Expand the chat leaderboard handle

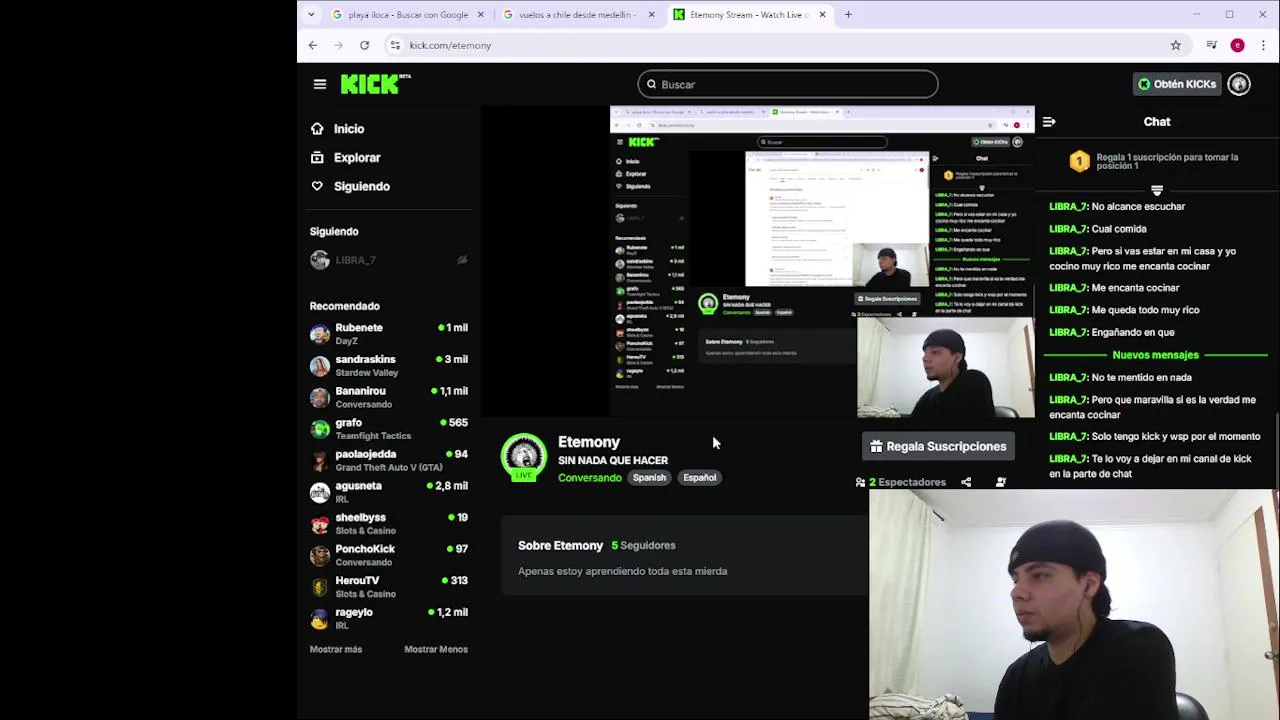click(x=1157, y=190)
